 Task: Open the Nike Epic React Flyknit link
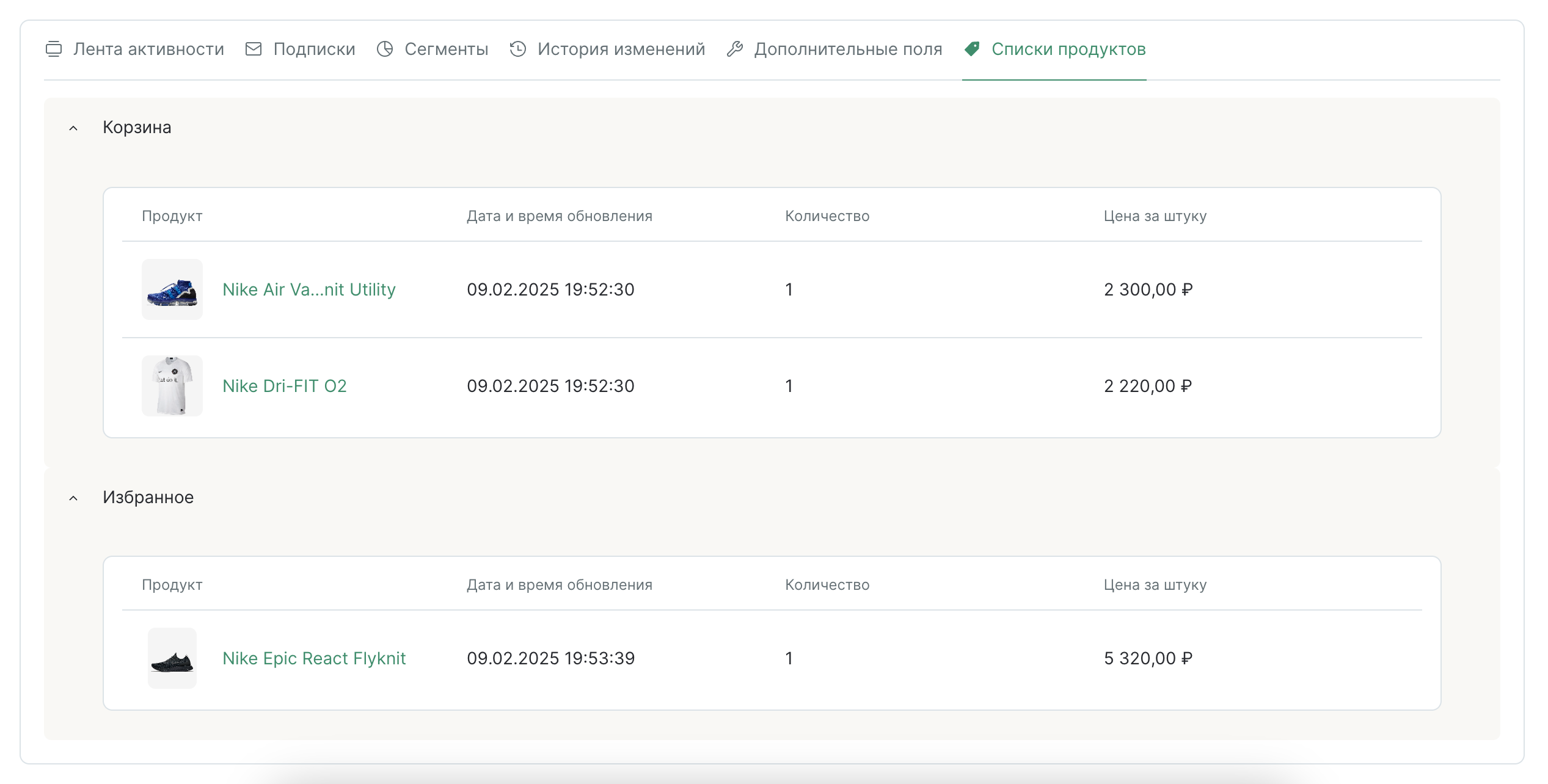point(314,658)
